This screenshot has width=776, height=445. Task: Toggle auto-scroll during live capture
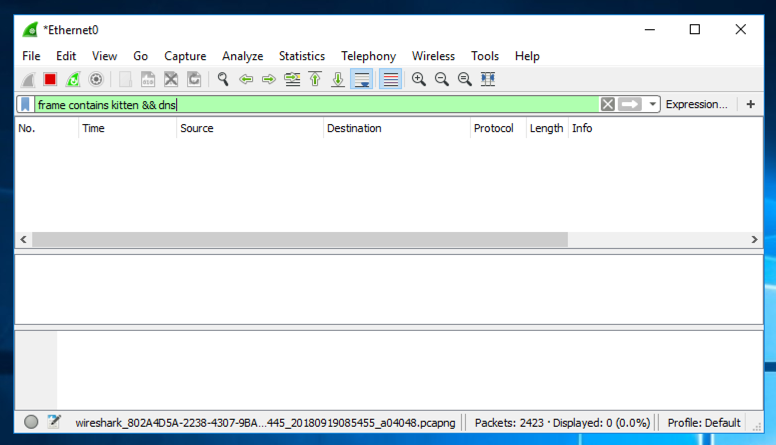(362, 79)
